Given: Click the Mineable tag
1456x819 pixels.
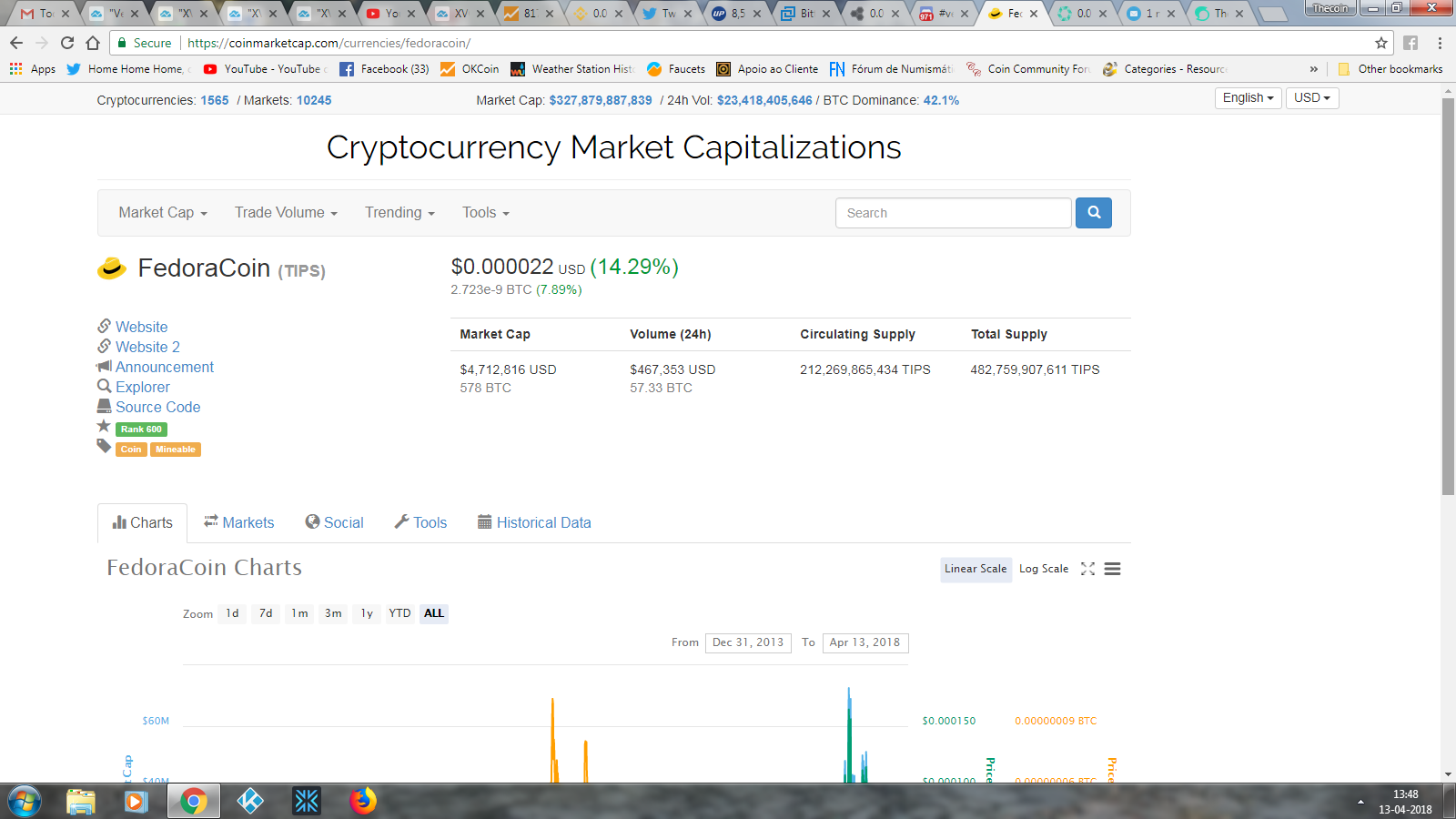Looking at the screenshot, I should click(176, 450).
